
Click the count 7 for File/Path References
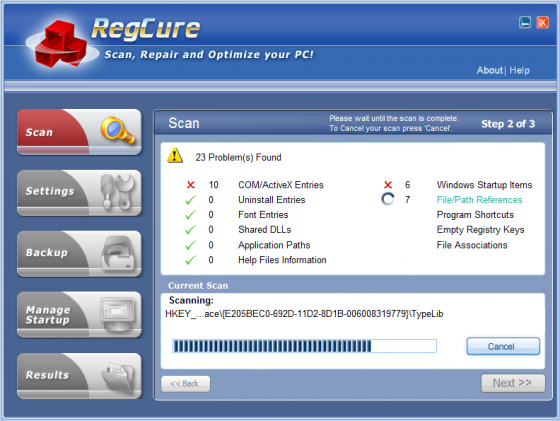pyautogui.click(x=408, y=200)
